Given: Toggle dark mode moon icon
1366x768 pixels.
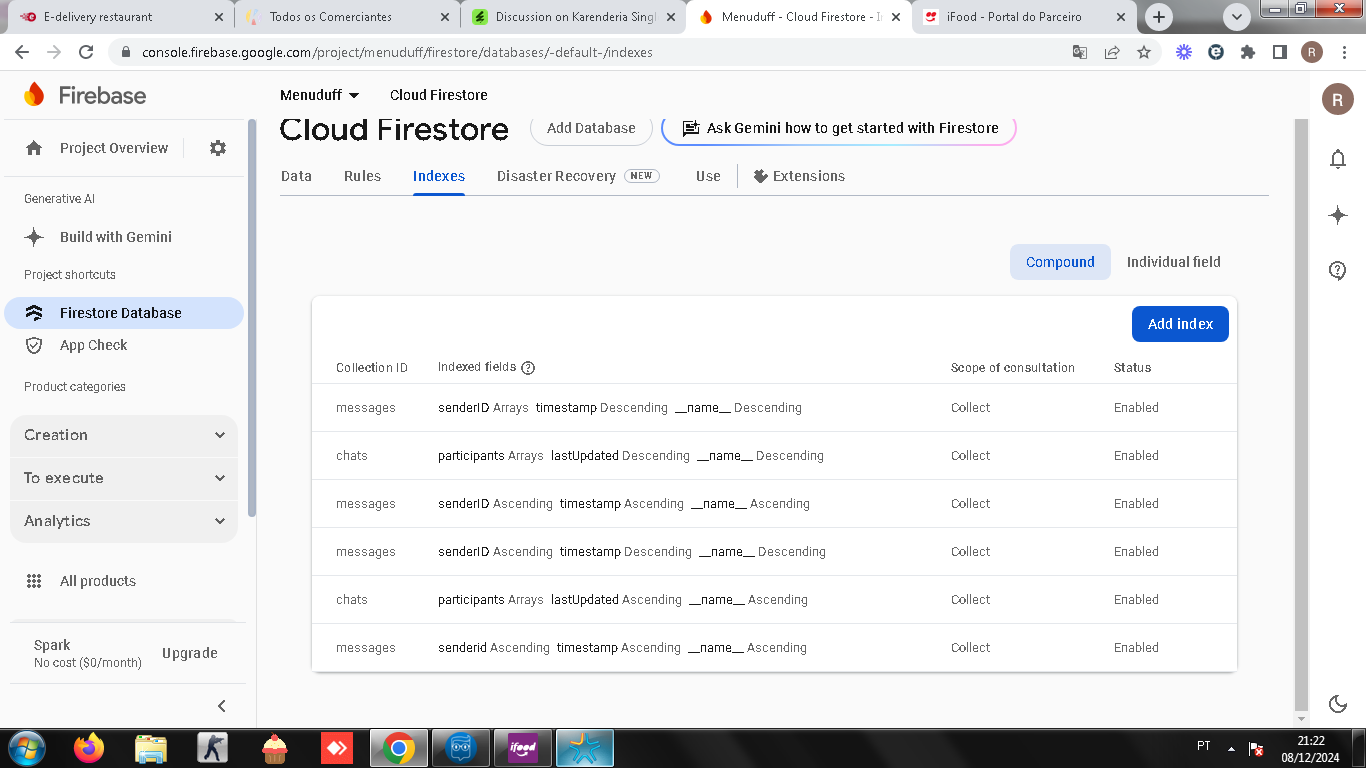Looking at the screenshot, I should point(1338,704).
